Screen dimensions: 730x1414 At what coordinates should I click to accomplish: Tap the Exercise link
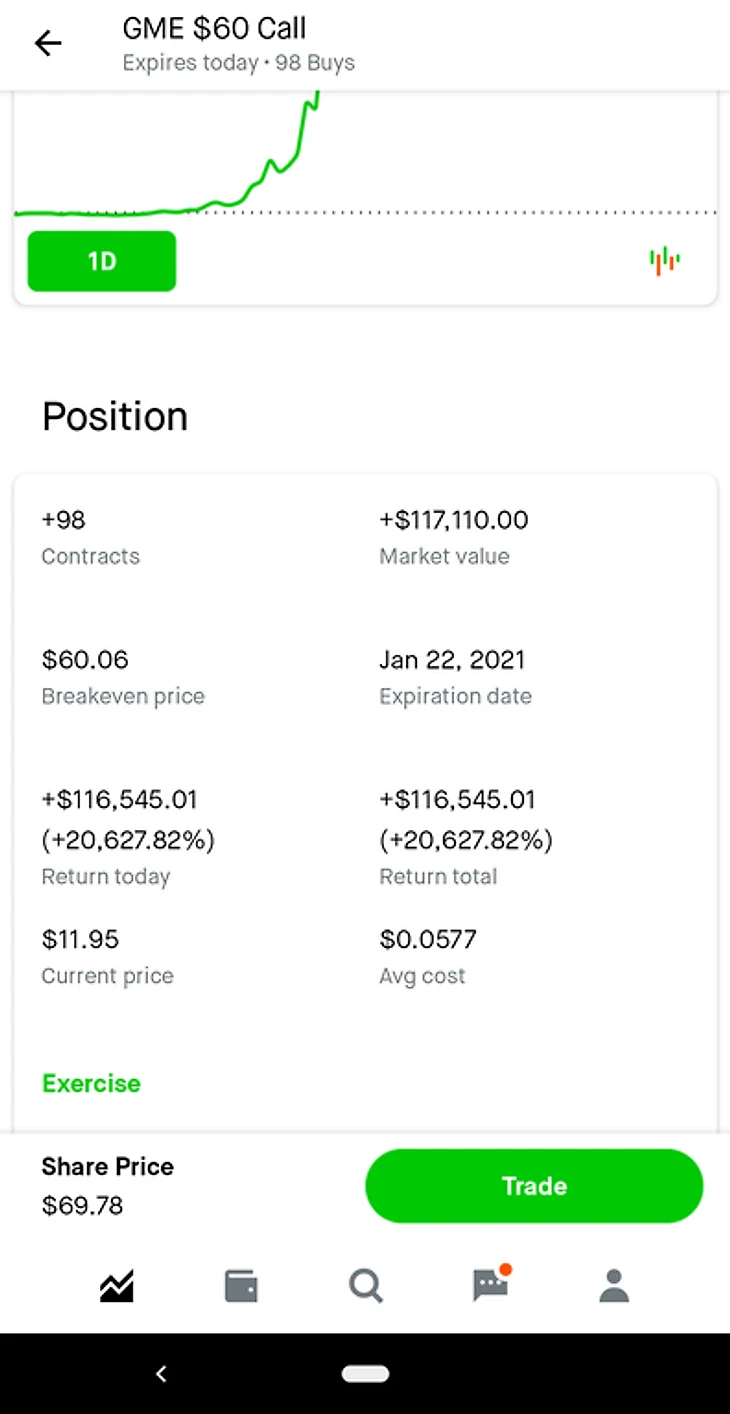pos(91,1083)
